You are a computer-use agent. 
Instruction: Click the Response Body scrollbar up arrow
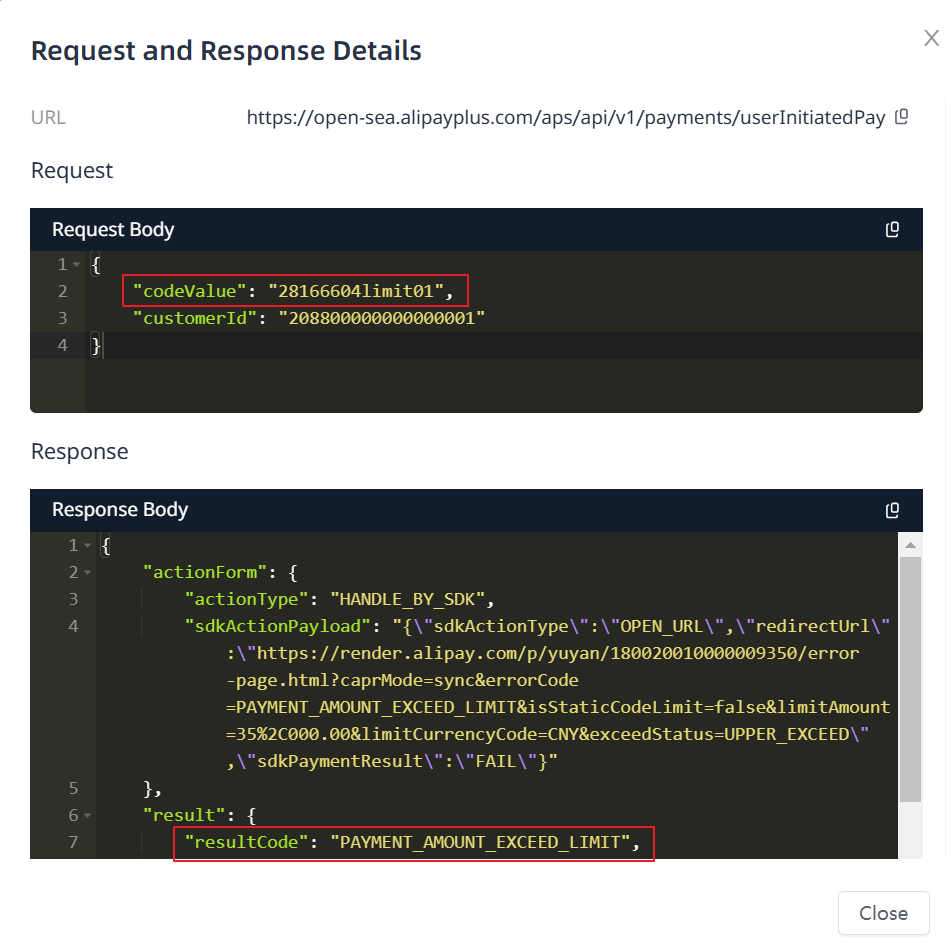[910, 546]
